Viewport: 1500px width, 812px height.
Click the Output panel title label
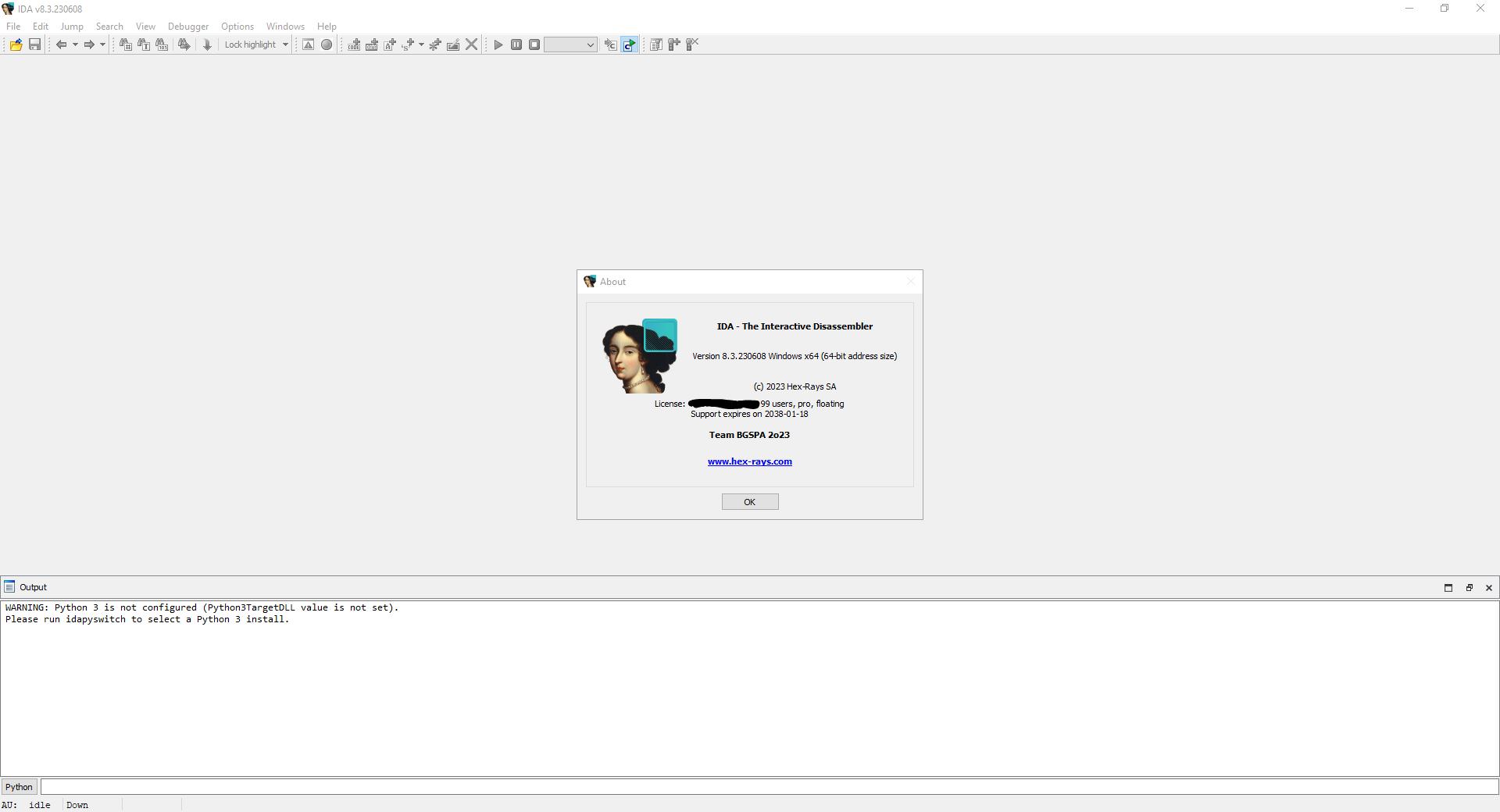pos(33,588)
